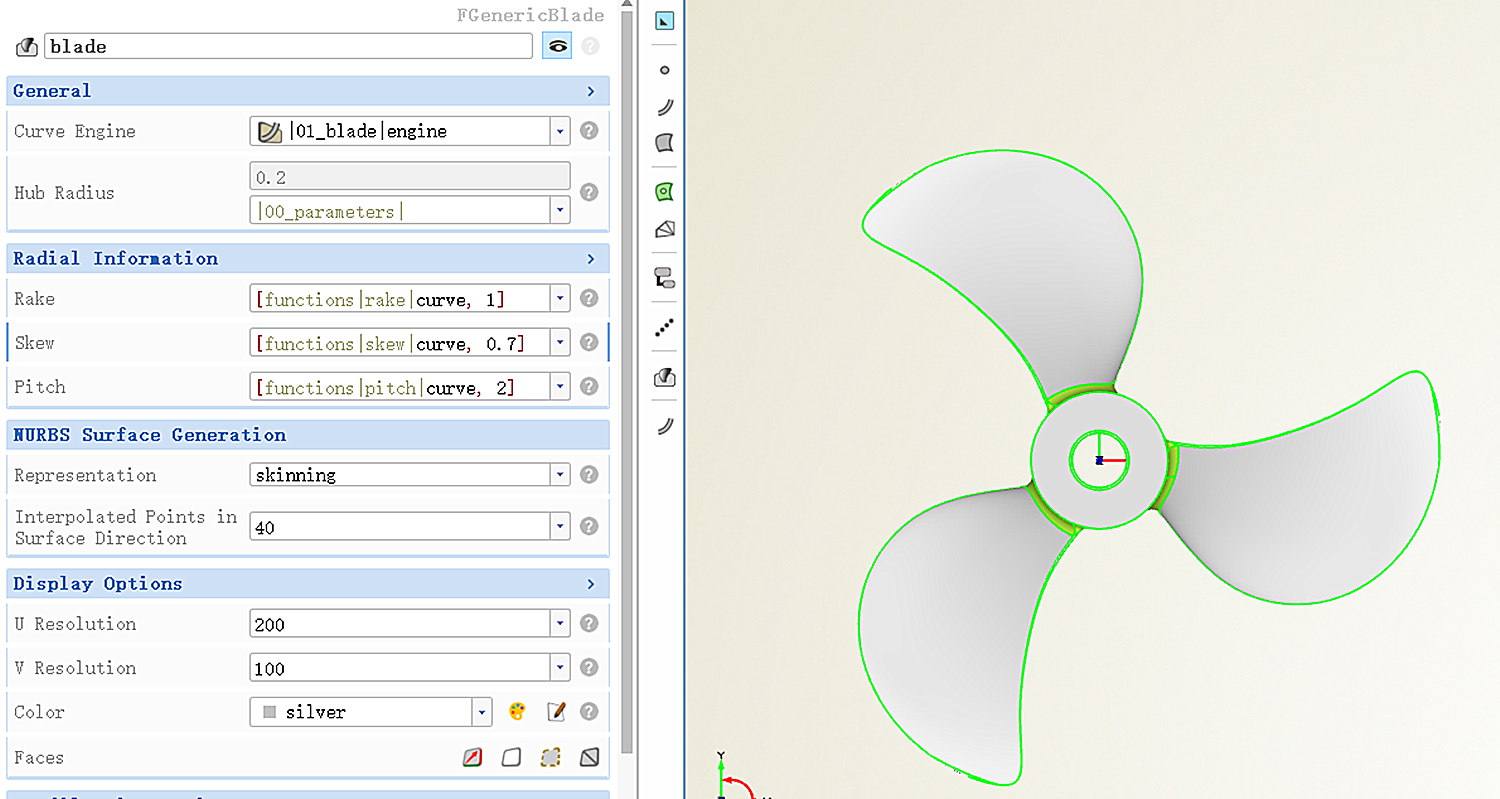This screenshot has width=1500, height=799.
Task: Click the triangulated face icon
Action: pos(589,758)
